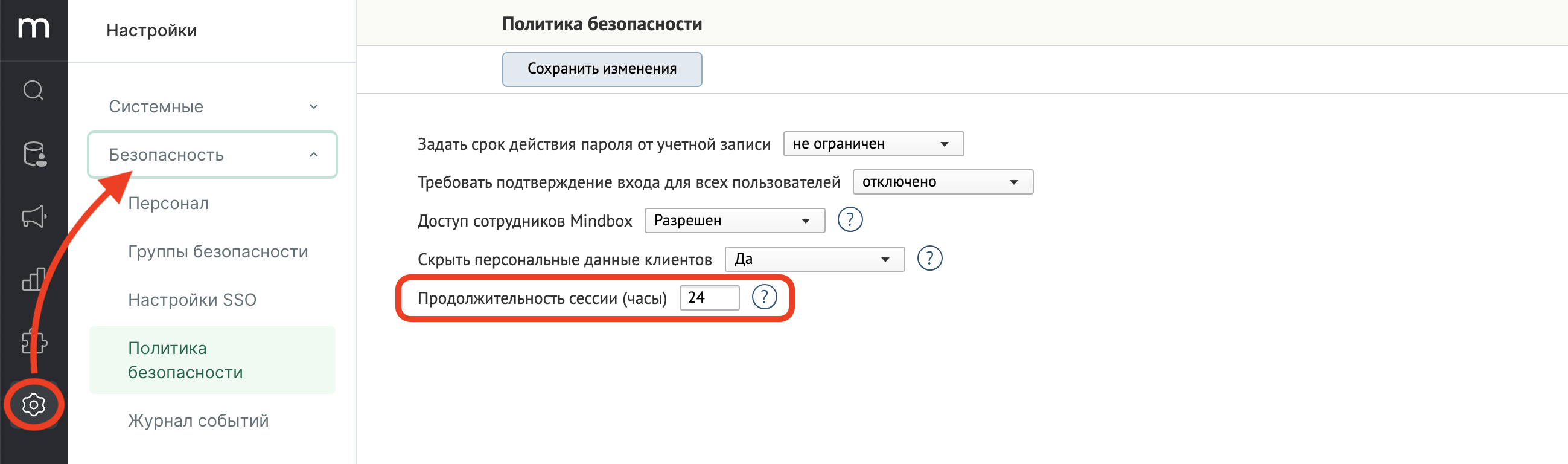Open hide personal data dropdown 'Да'
1568x464 pixels.
(814, 259)
